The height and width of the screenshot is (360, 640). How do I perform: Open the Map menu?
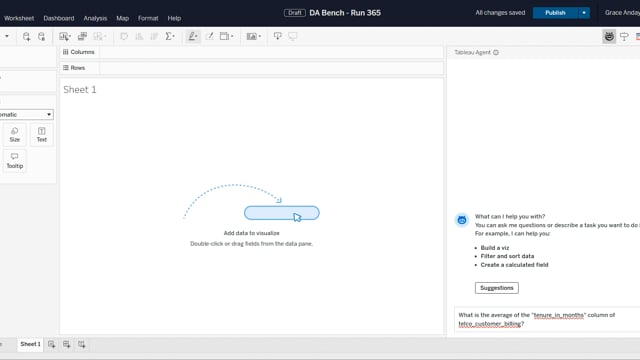[122, 18]
